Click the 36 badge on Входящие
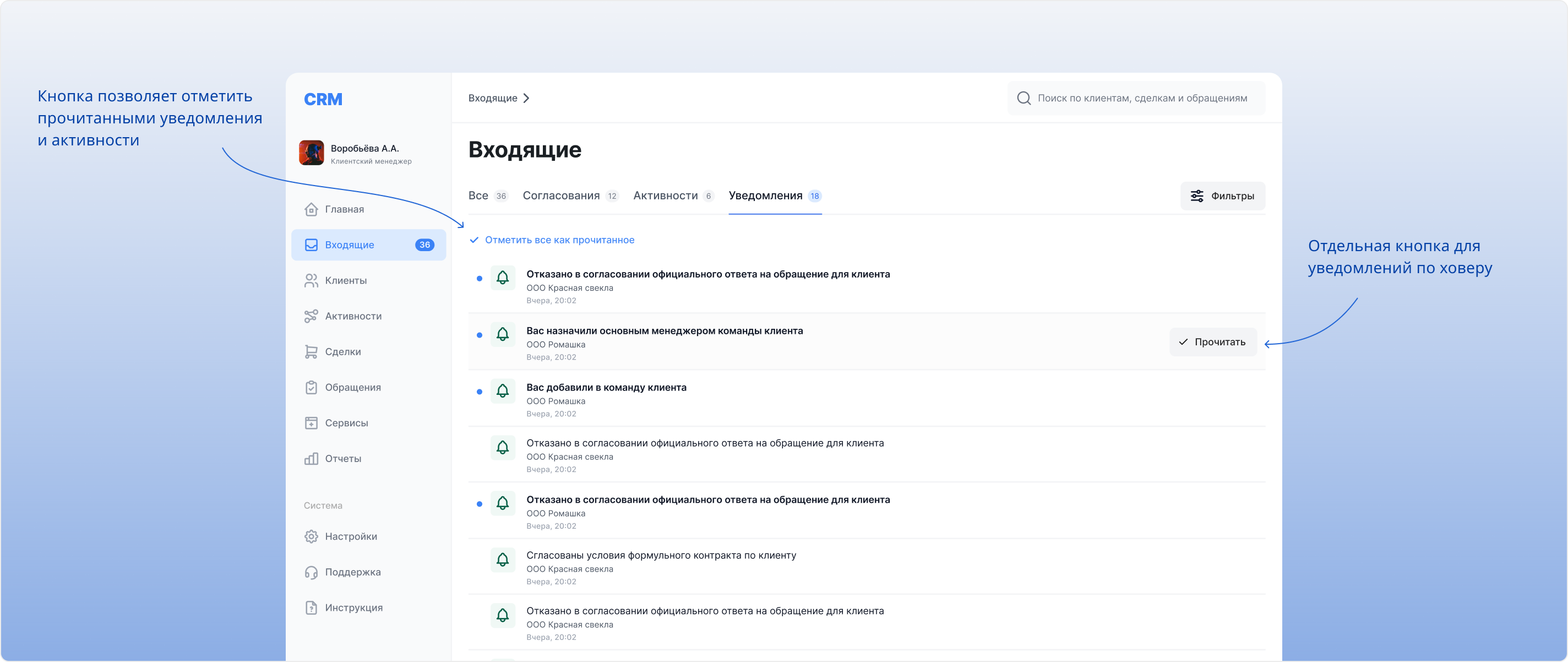 tap(424, 245)
